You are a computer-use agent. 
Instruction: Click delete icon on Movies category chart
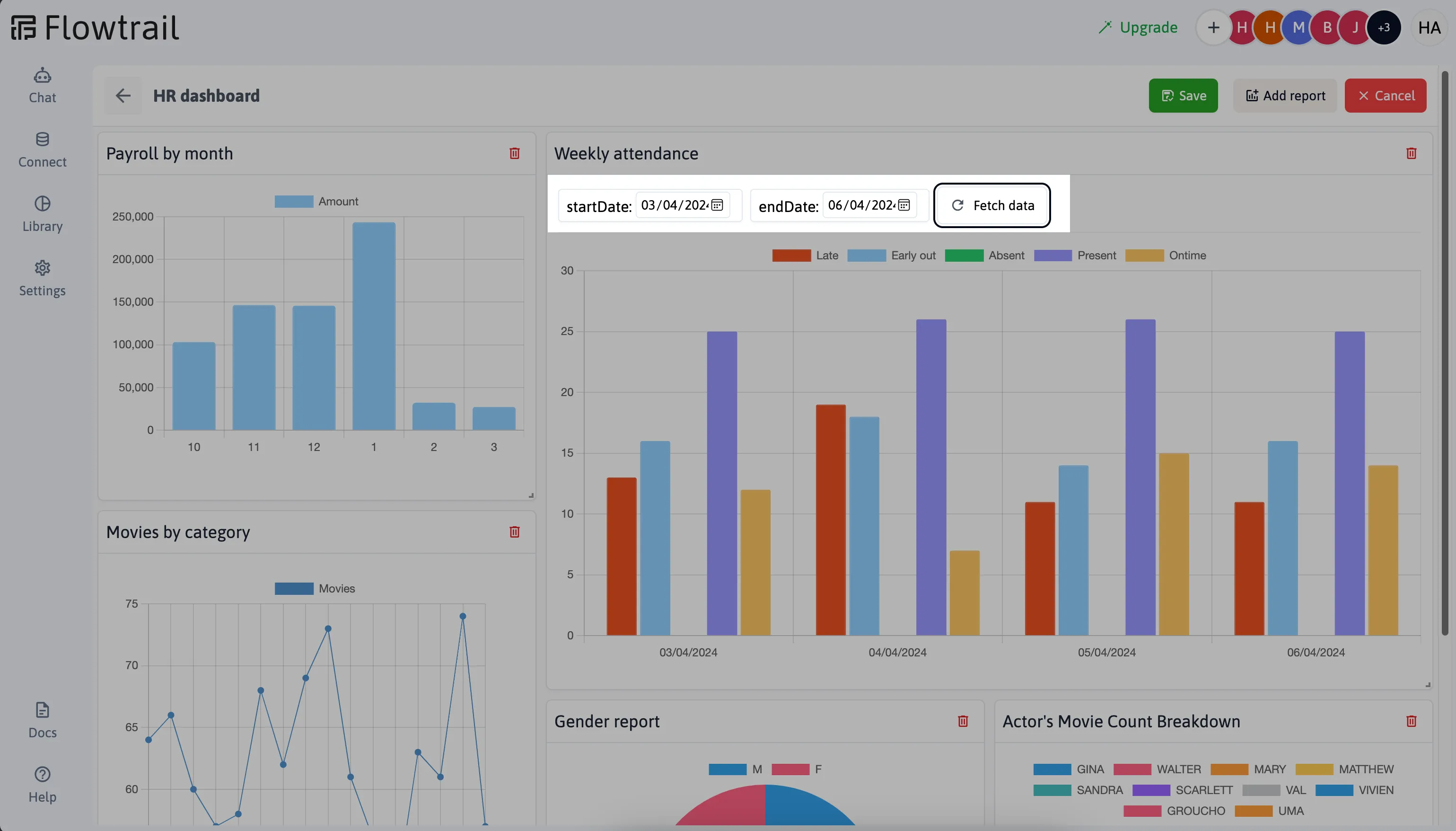click(515, 532)
